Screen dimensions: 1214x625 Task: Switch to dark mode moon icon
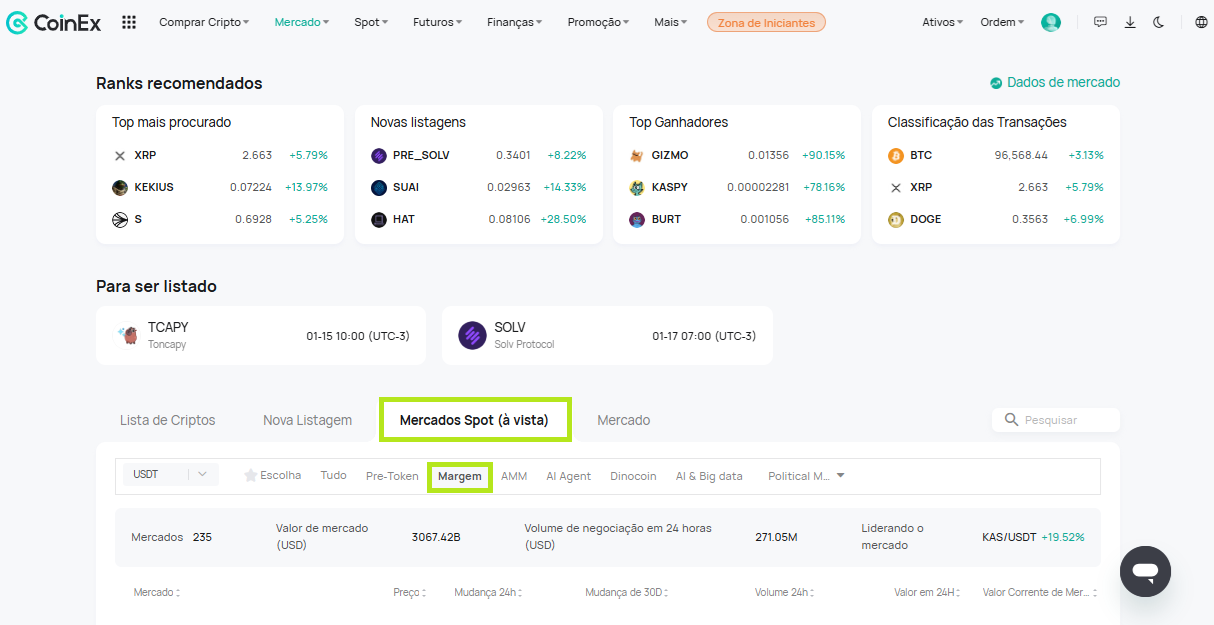1159,22
